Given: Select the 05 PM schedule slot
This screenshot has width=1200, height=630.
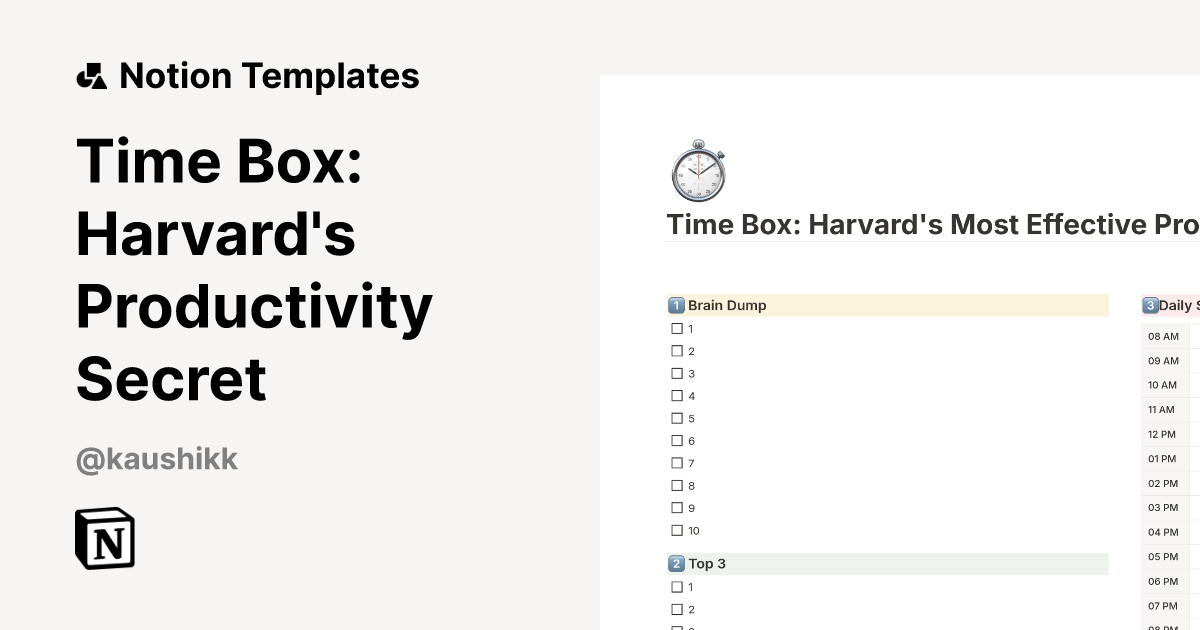Looking at the screenshot, I should [1162, 556].
